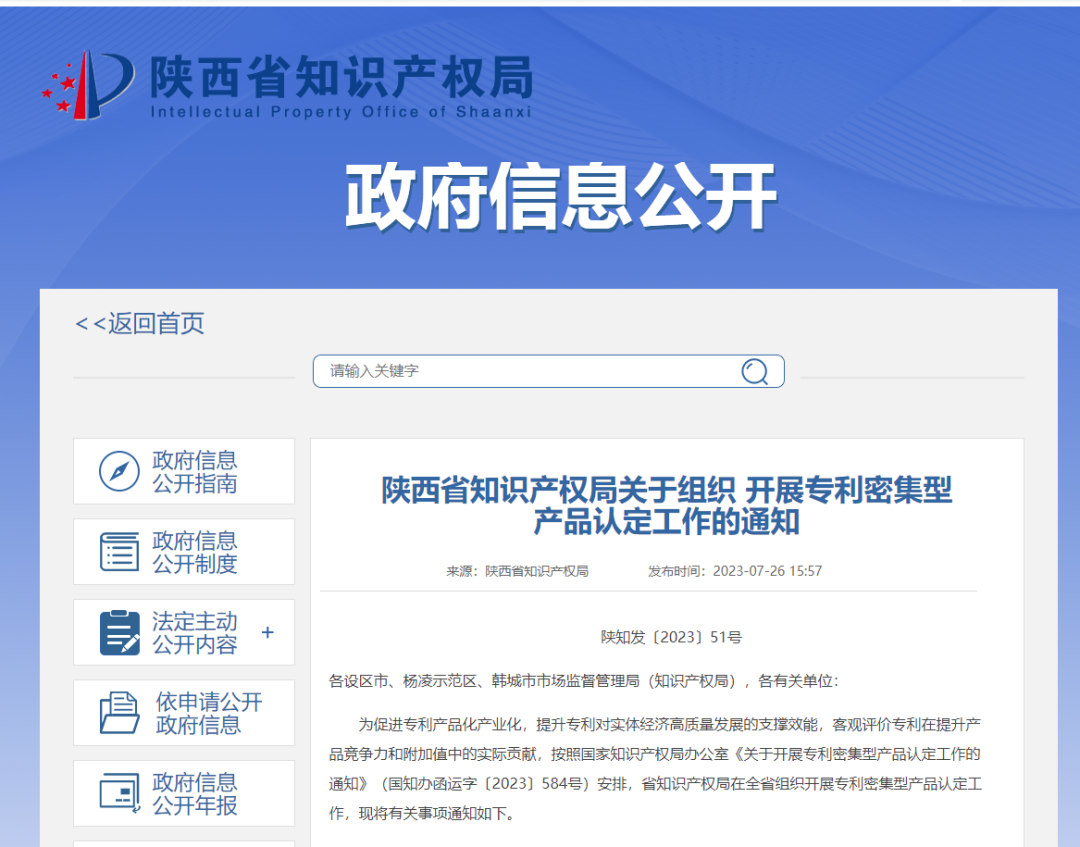Click the pen icon beside 政府信息公开指南
The height and width of the screenshot is (847, 1080).
point(120,470)
